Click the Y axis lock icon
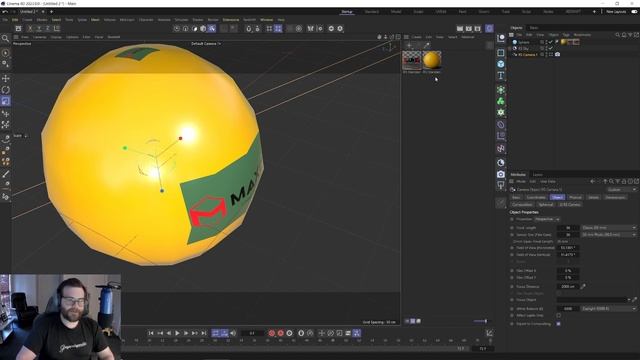Viewport: 640px width, 360px height. tap(39, 28)
